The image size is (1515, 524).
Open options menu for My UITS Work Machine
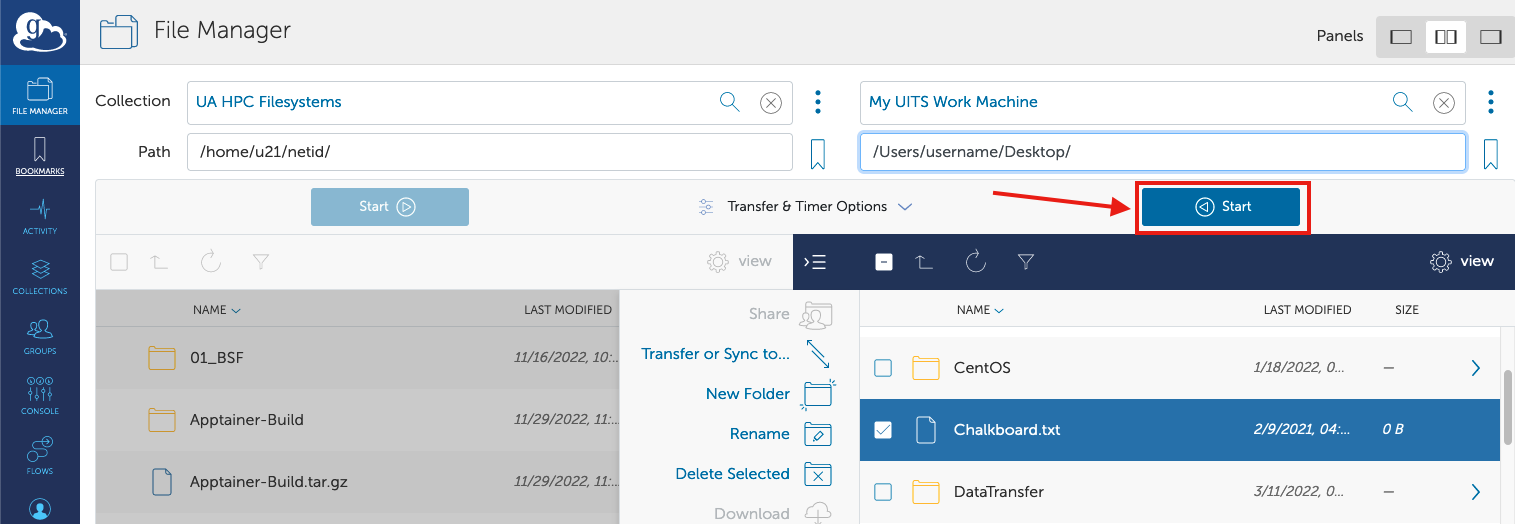[x=1490, y=102]
